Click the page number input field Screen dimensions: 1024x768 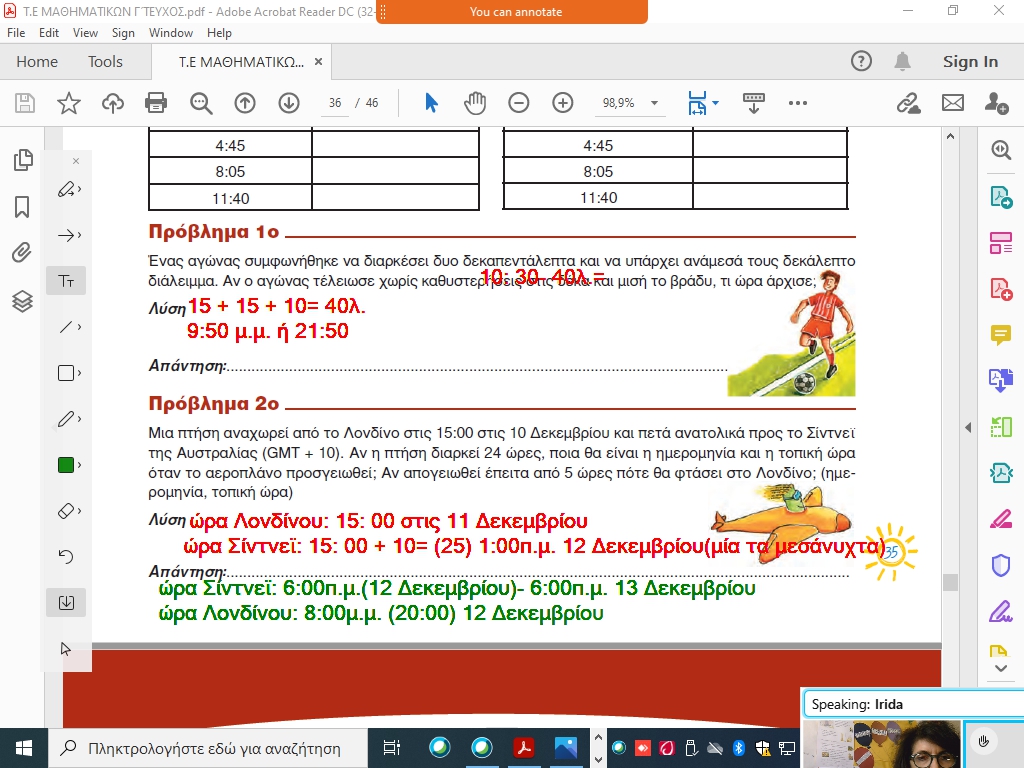335,103
